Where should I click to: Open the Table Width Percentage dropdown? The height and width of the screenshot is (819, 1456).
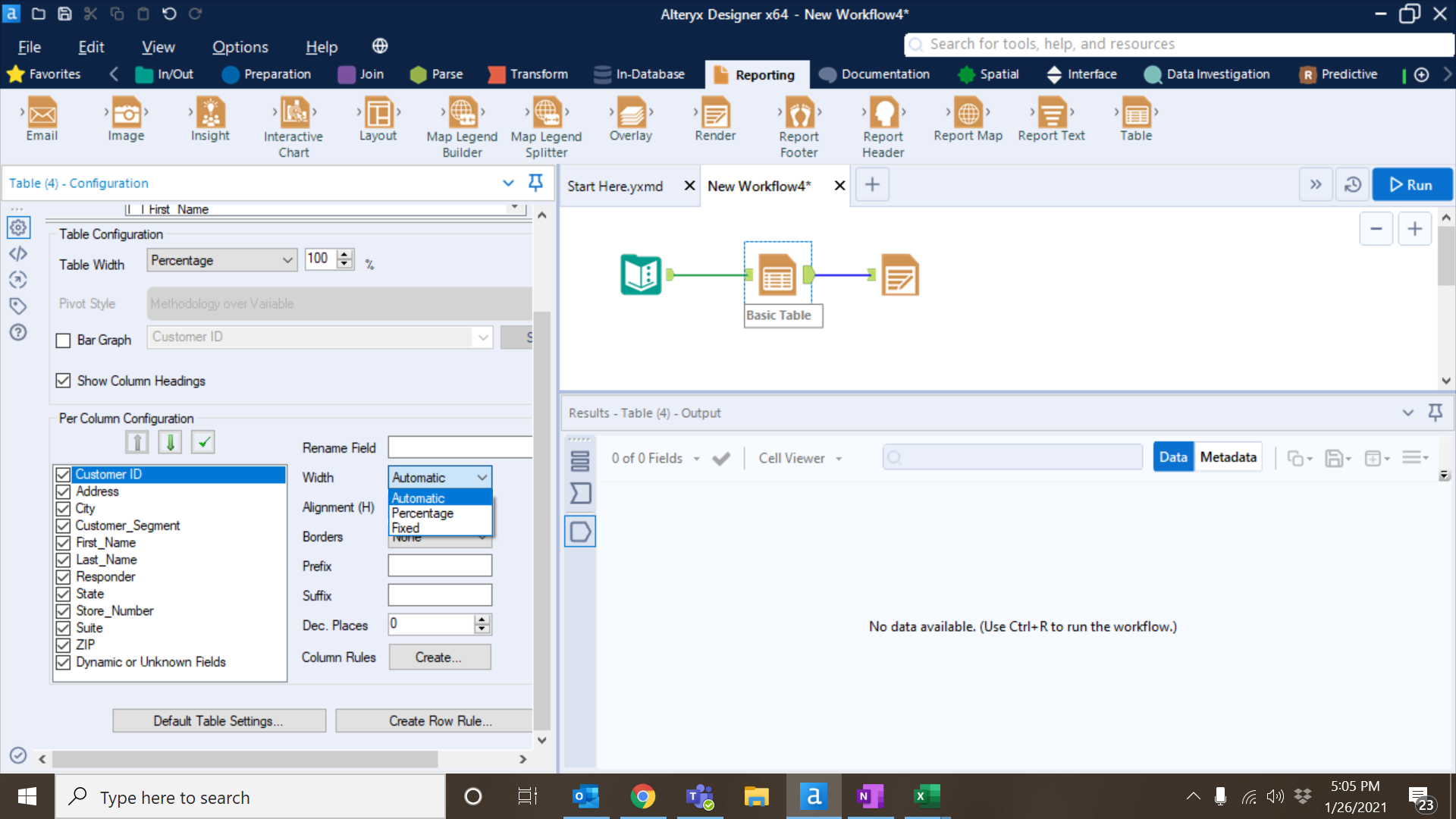point(221,260)
